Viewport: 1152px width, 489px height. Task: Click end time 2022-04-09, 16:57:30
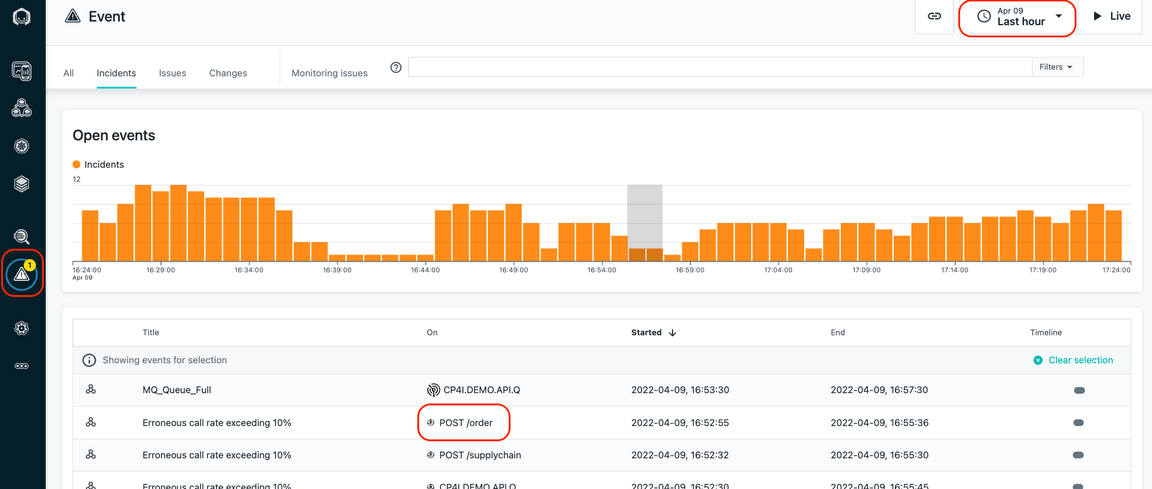click(879, 390)
